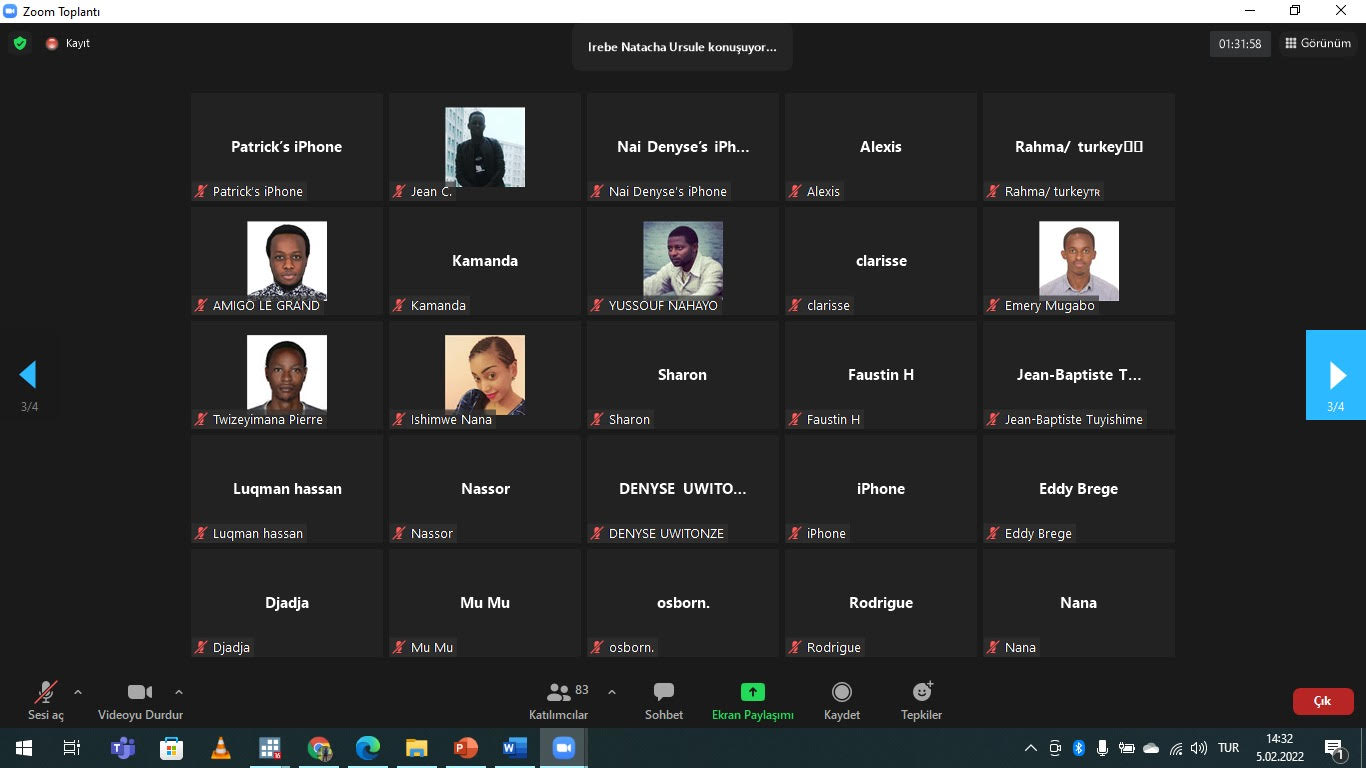Click the DENYSE UWITONZE name label
This screenshot has width=1366, height=768.
pos(666,533)
